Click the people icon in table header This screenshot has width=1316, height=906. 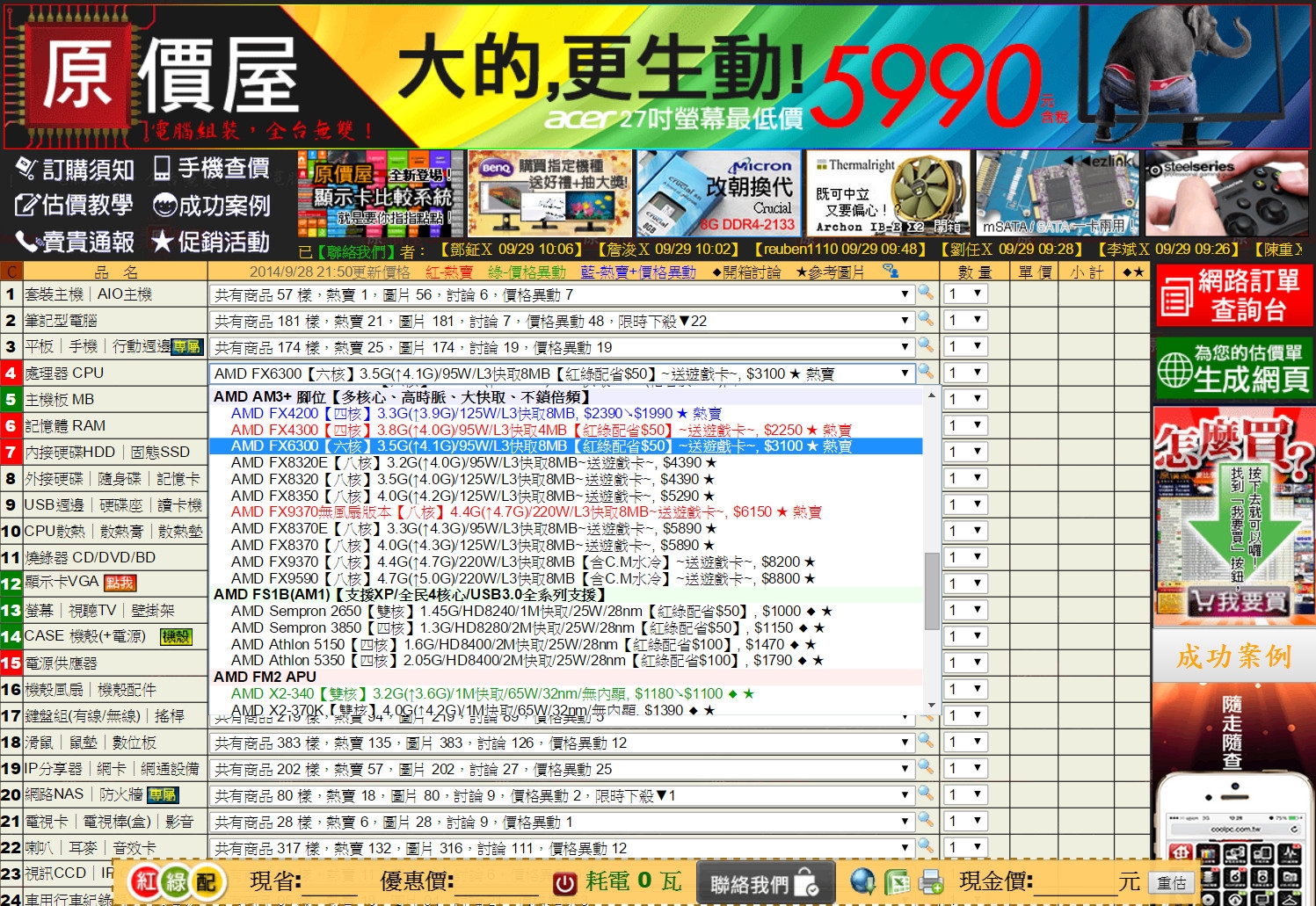[891, 272]
